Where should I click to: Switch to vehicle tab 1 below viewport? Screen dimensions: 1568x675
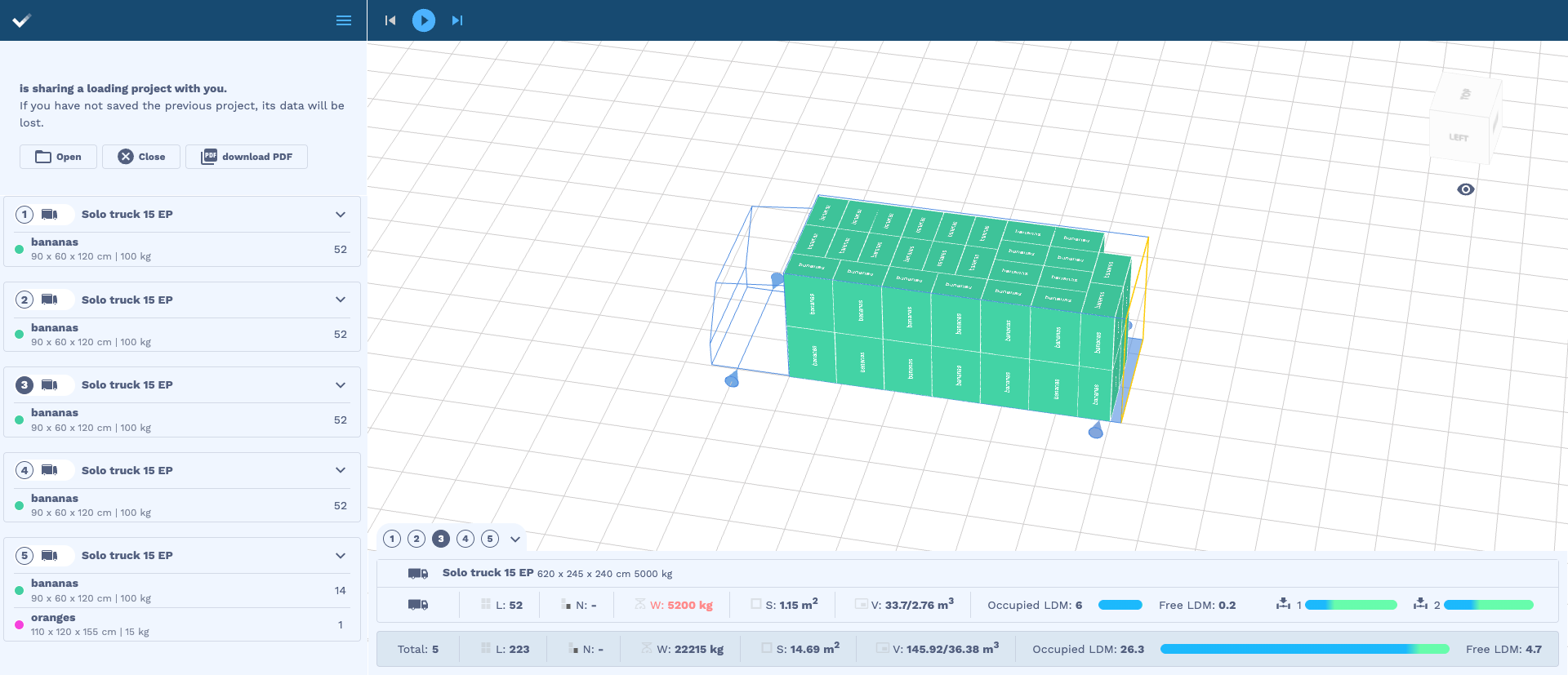pos(392,539)
